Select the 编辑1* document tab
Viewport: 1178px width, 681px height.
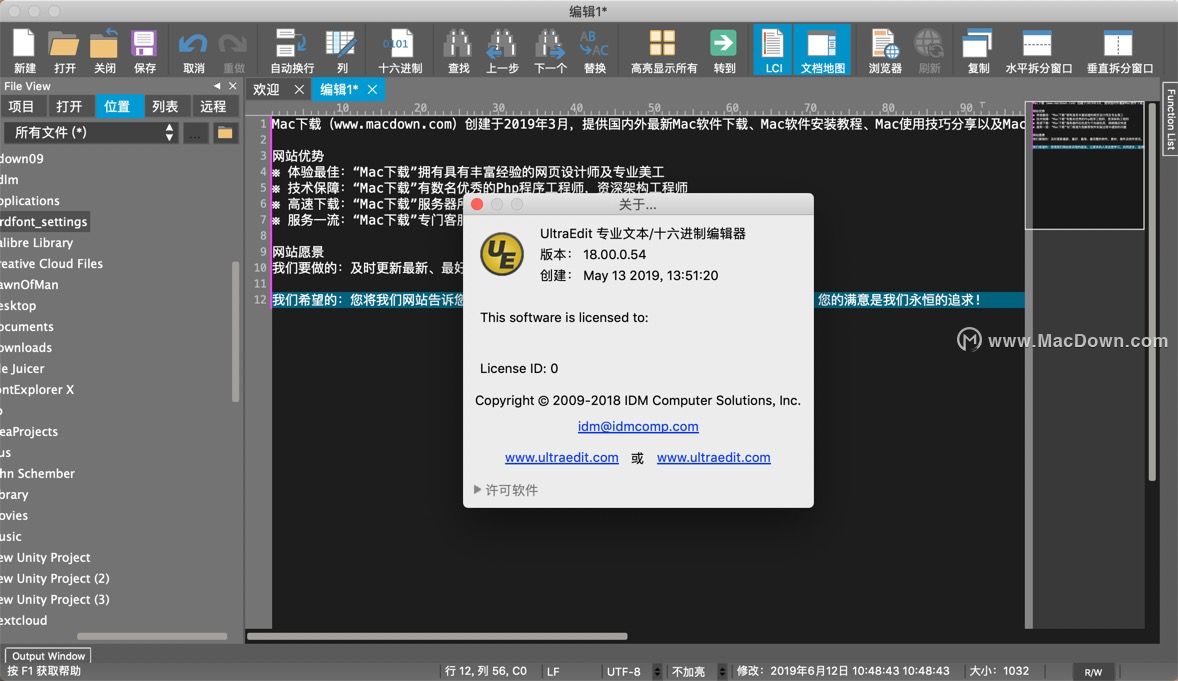(340, 89)
